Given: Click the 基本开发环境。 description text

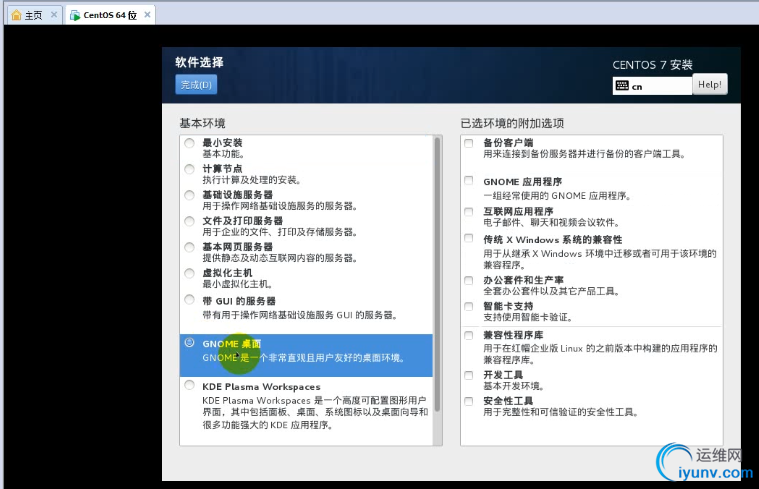Looking at the screenshot, I should pos(514,386).
